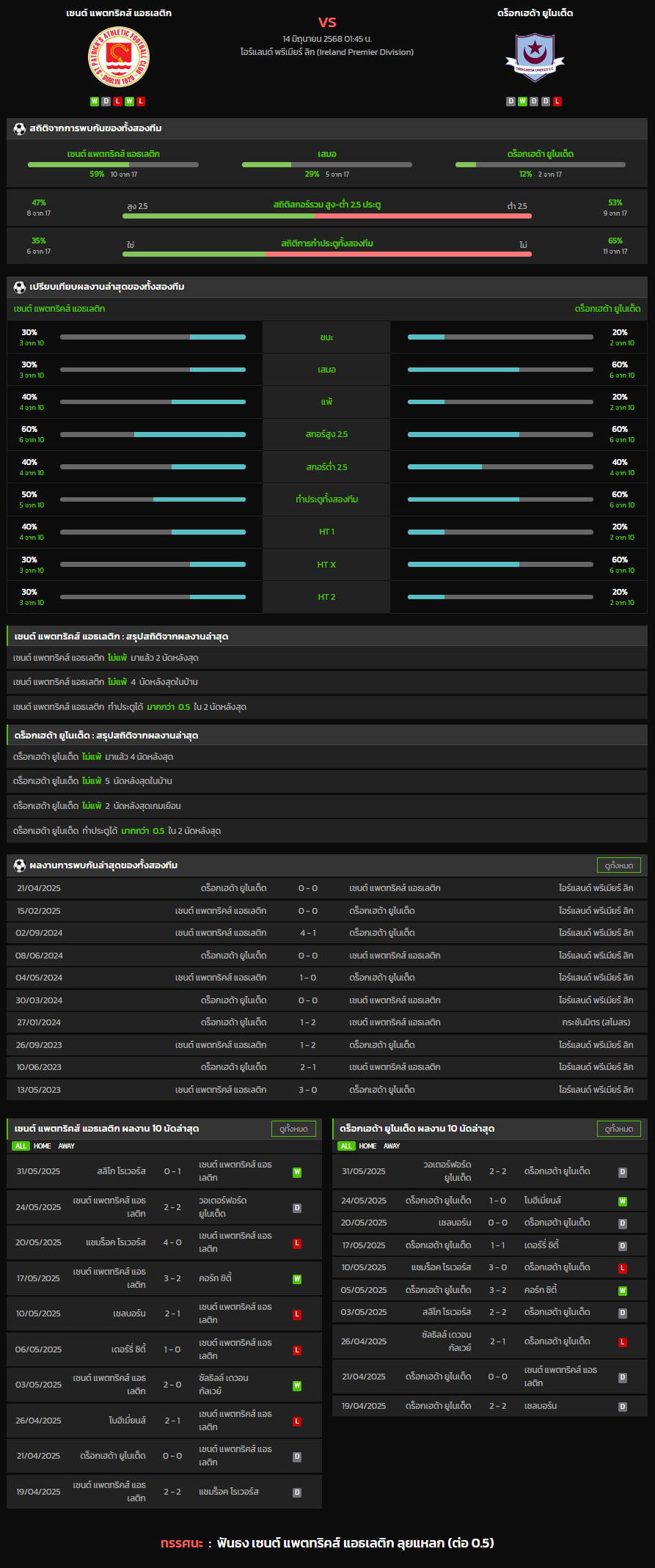The height and width of the screenshot is (1568, 655).
Task: Select ALL tab in St Patrick's last 10 matches
Action: coord(21,1146)
